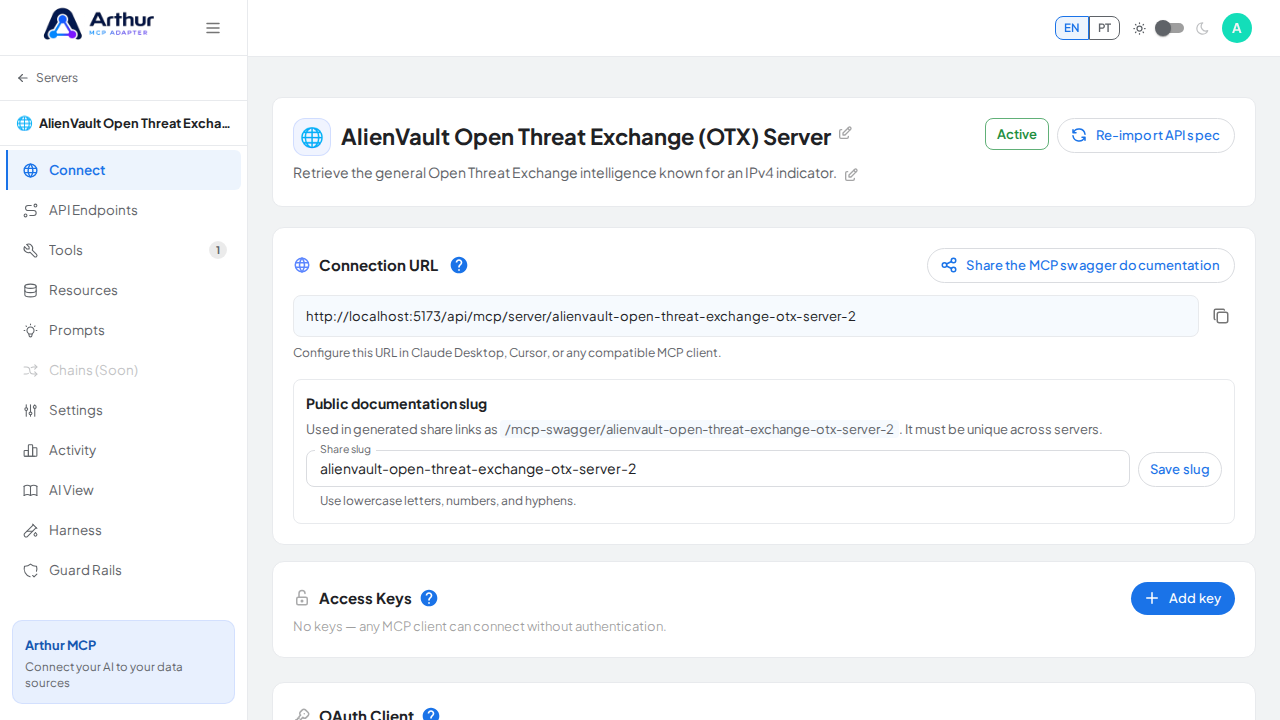The height and width of the screenshot is (720, 1280).
Task: Click the 'No keys' authentication notice
Action: coord(480,626)
